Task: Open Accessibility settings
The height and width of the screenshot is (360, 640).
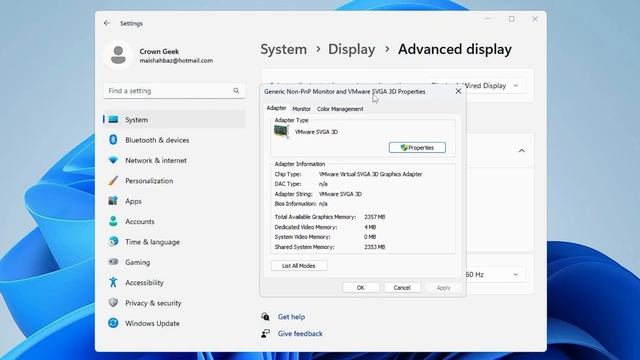Action: coord(174,282)
